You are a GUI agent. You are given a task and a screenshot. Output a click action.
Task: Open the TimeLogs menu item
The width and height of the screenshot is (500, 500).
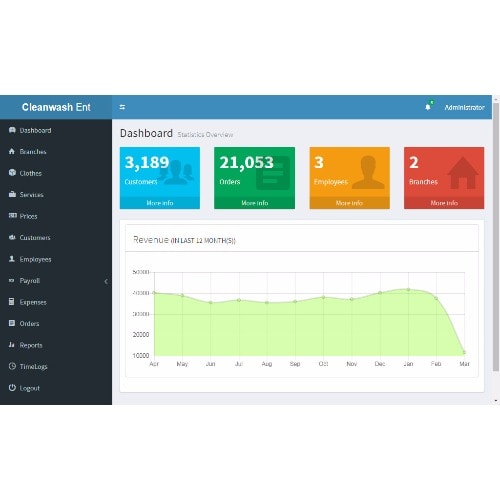tap(56, 366)
